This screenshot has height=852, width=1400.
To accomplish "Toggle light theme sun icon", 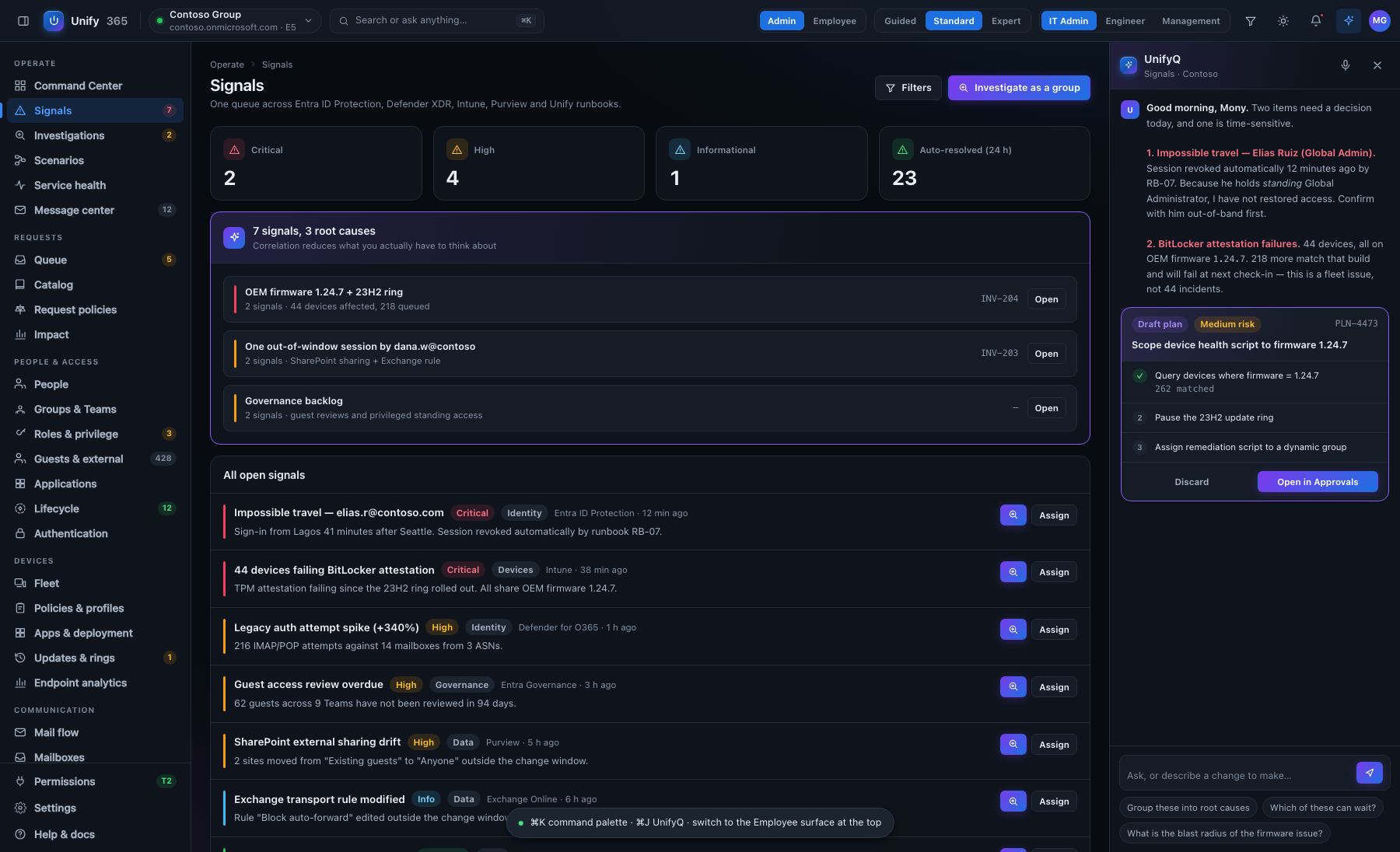I will coord(1283,21).
